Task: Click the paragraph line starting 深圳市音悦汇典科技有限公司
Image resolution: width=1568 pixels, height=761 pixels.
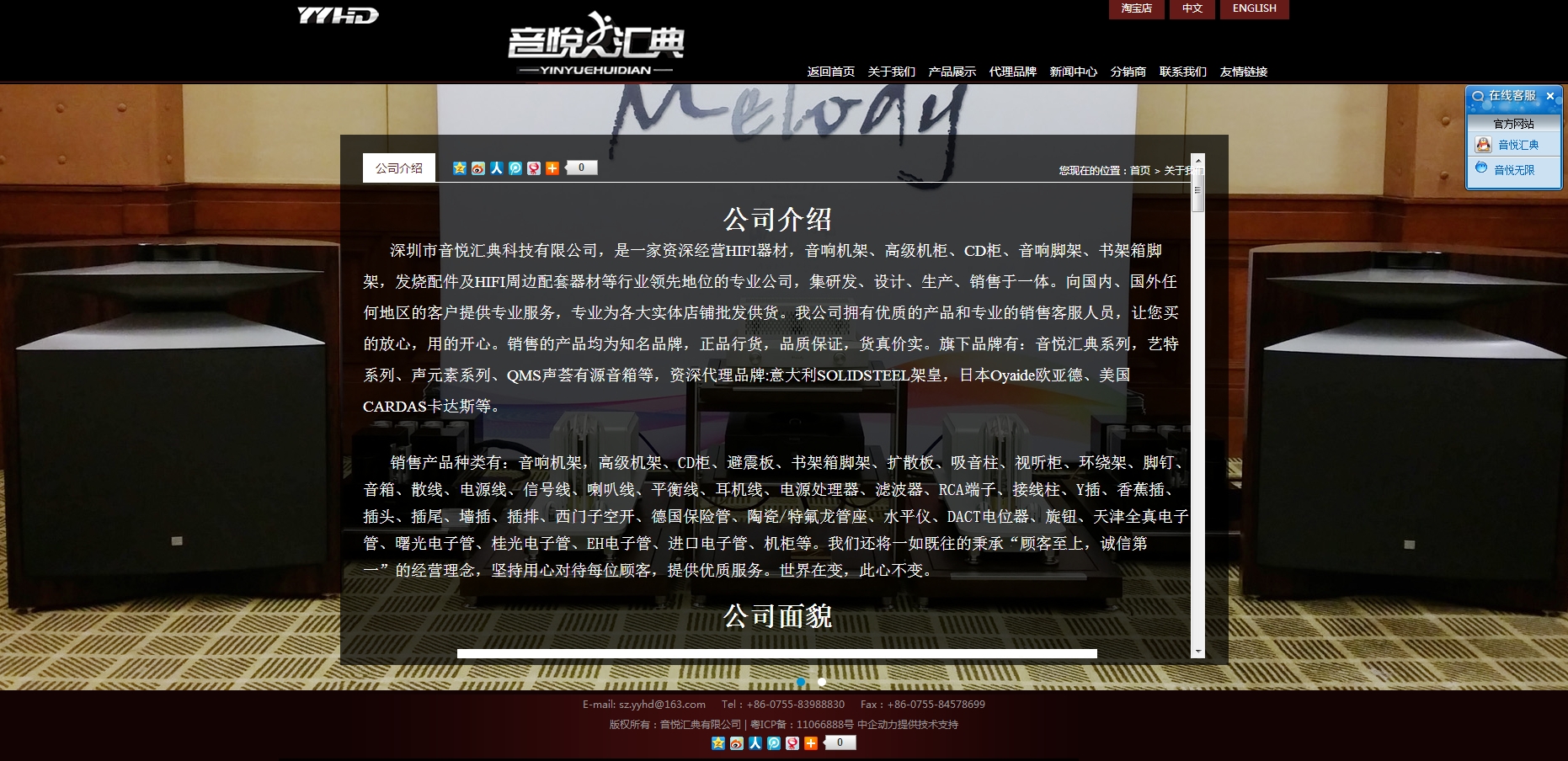Action: tap(776, 251)
